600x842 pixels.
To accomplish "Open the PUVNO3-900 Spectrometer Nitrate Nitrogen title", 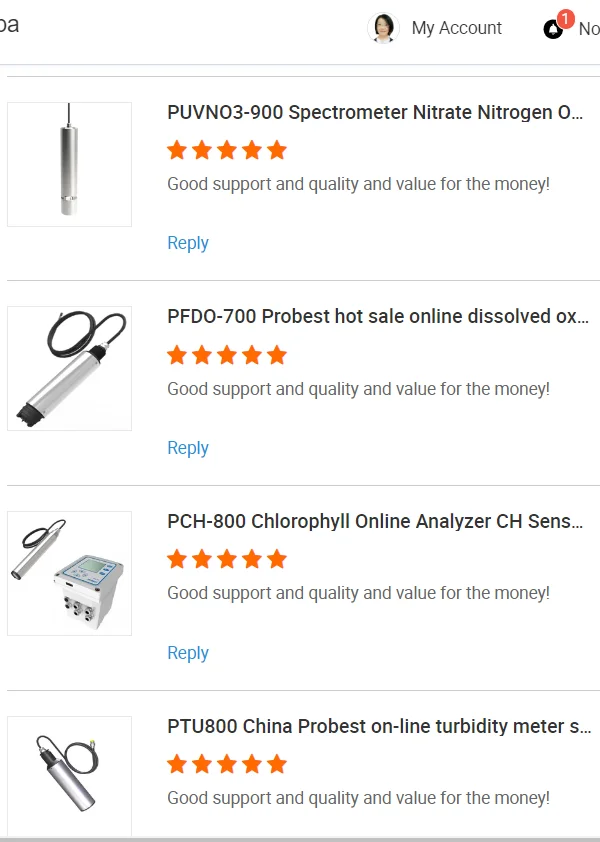I will click(375, 113).
